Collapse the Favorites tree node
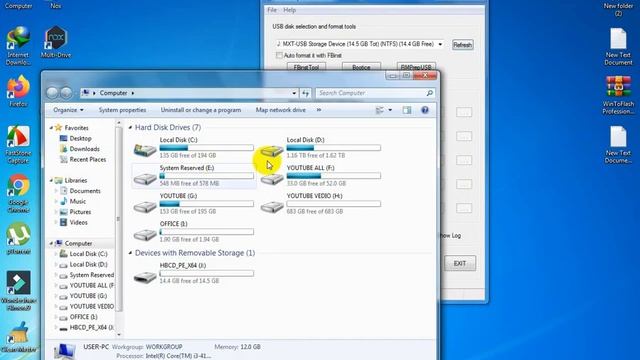The height and width of the screenshot is (360, 640). pos(51,128)
